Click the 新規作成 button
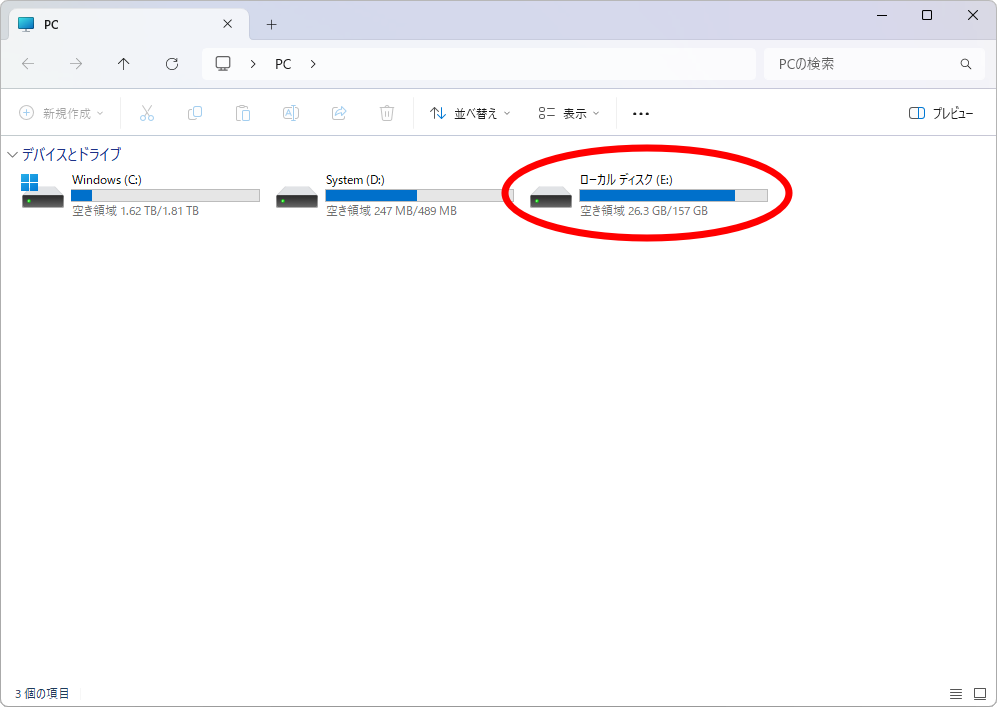Image resolution: width=997 pixels, height=707 pixels. tap(62, 113)
